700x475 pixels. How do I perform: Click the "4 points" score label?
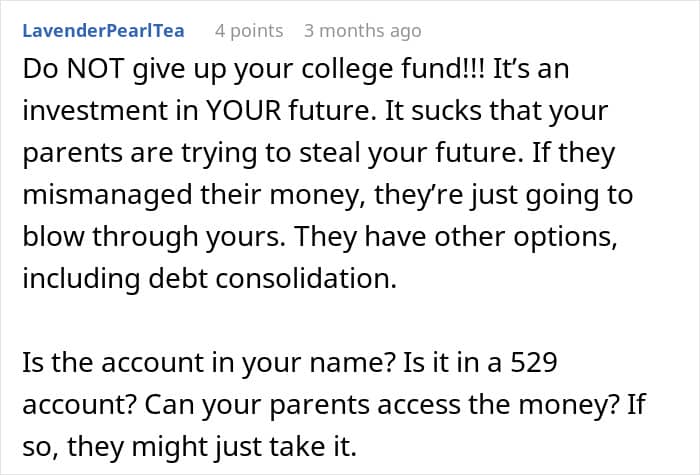249,31
